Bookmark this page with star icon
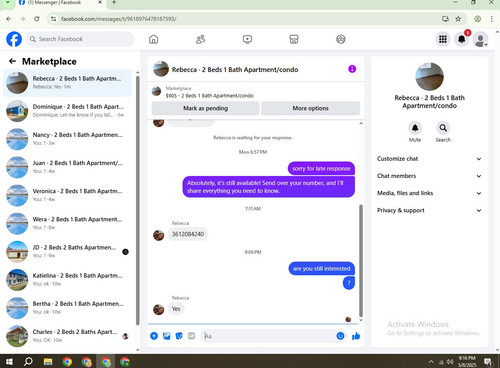This screenshot has height=368, width=500. coord(458,19)
